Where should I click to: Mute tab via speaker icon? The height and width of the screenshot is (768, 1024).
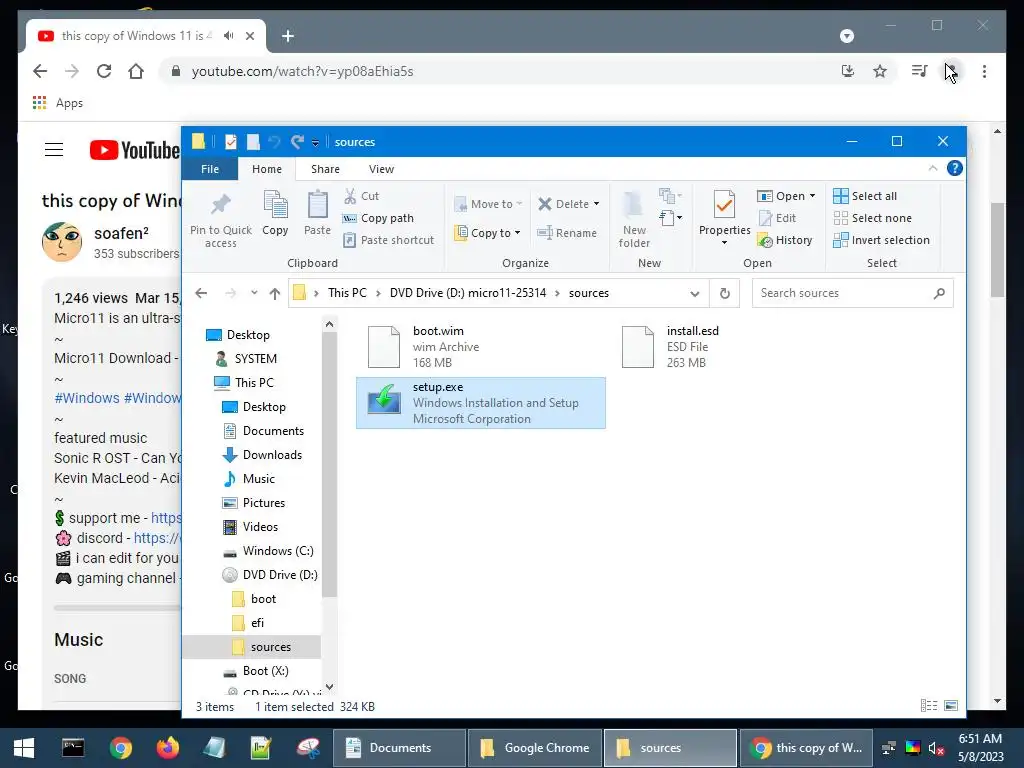click(x=229, y=36)
